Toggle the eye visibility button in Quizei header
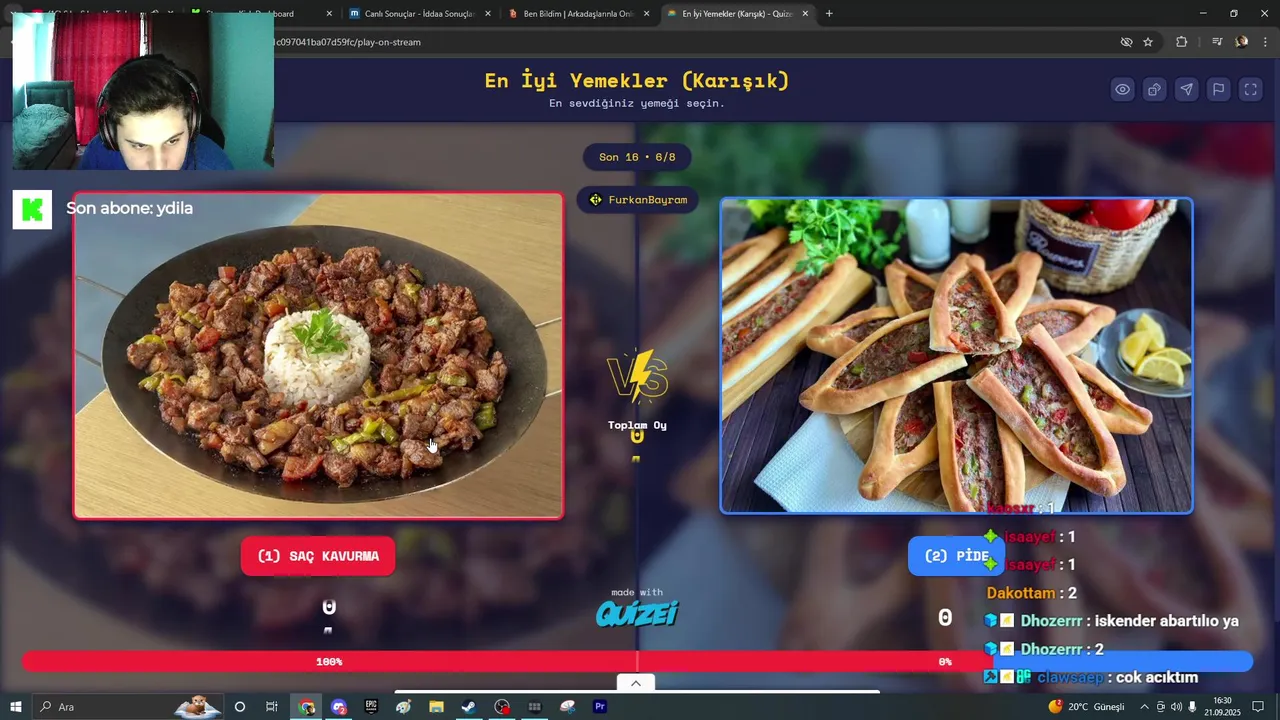This screenshot has width=1280, height=720. (x=1122, y=90)
